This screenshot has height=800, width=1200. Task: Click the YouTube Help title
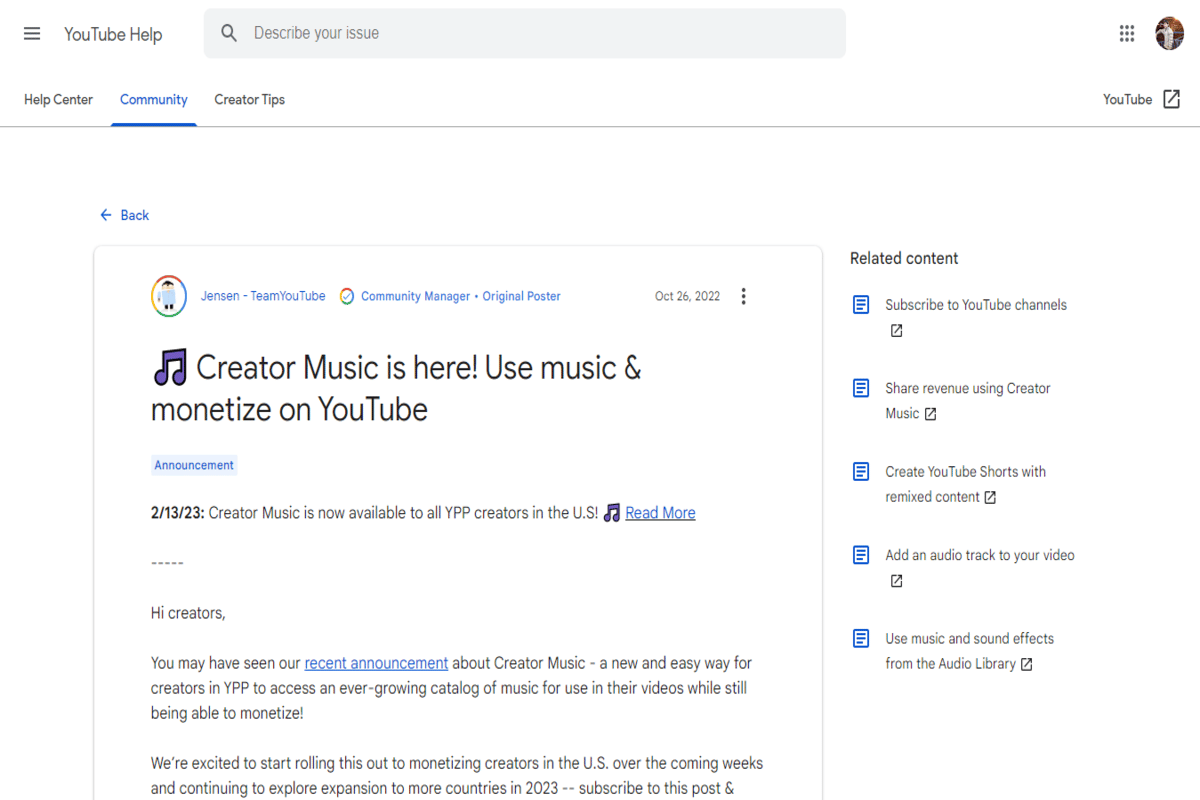coord(113,34)
